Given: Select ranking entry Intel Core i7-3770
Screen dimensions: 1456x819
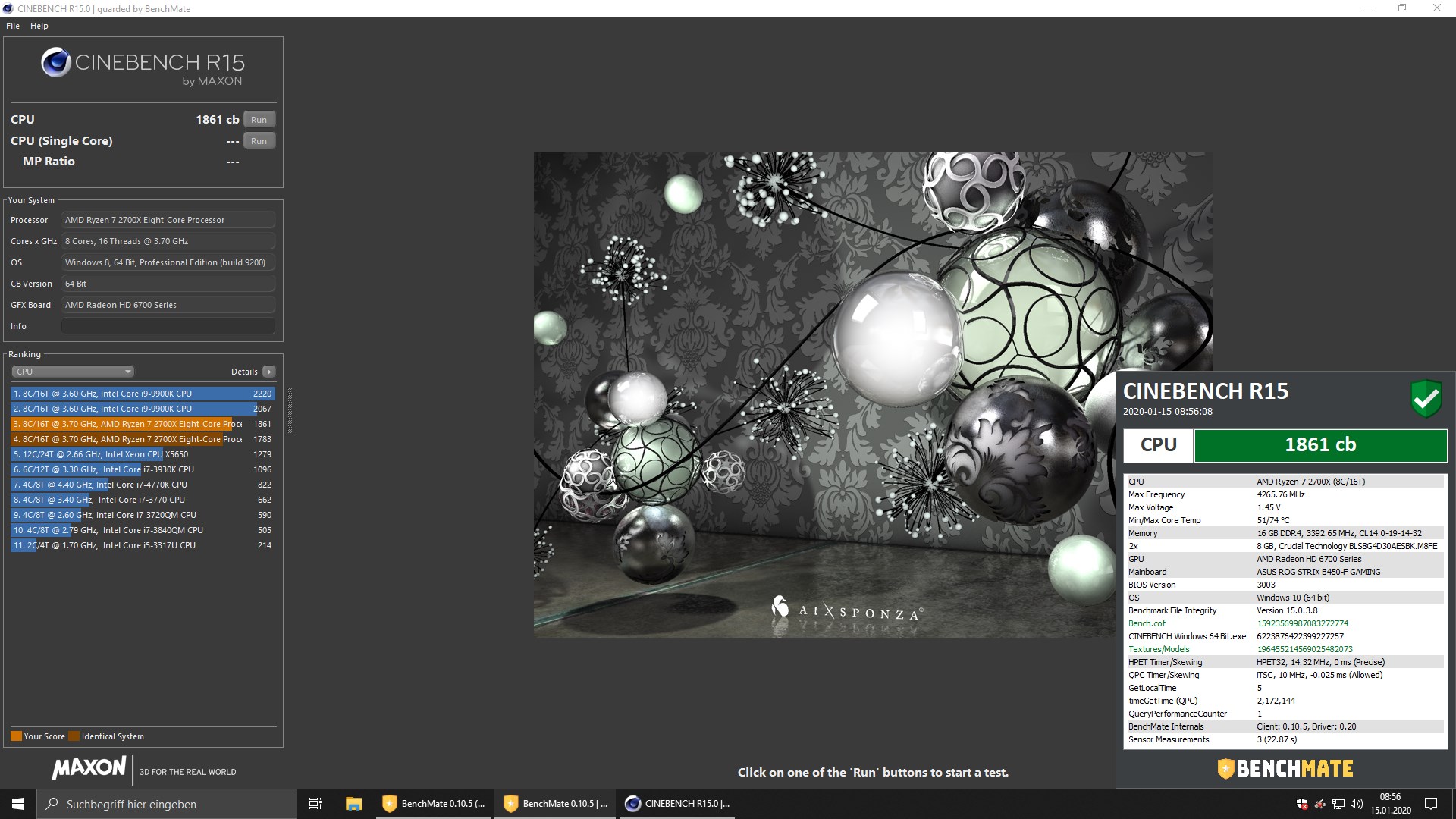Looking at the screenshot, I should pyautogui.click(x=143, y=500).
